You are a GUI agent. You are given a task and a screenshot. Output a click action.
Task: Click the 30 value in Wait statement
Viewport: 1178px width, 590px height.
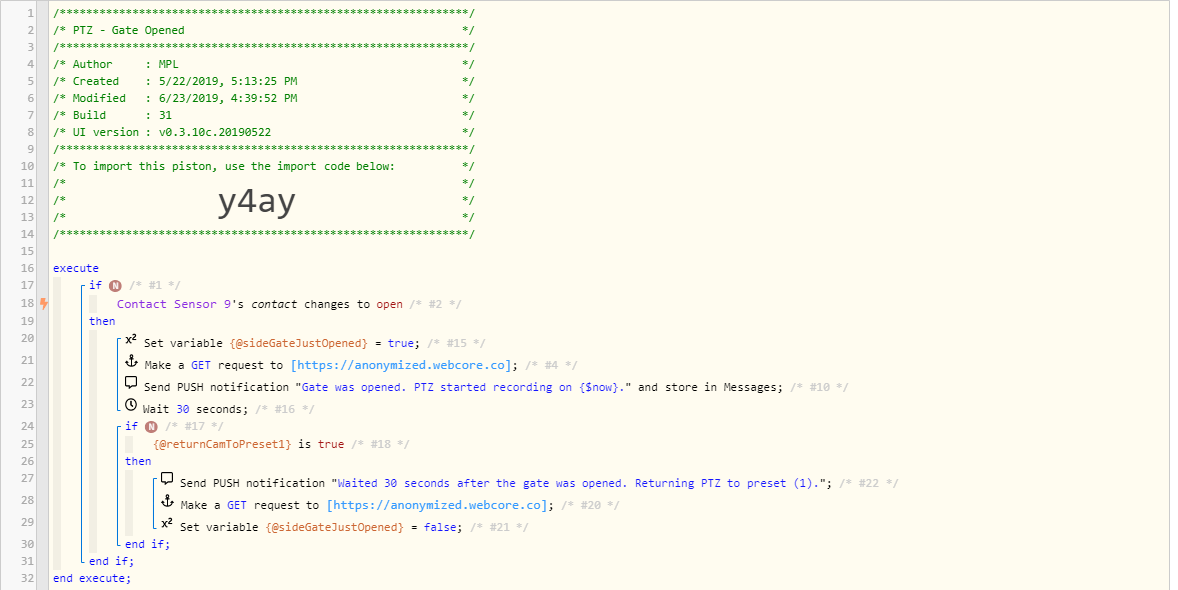(183, 409)
